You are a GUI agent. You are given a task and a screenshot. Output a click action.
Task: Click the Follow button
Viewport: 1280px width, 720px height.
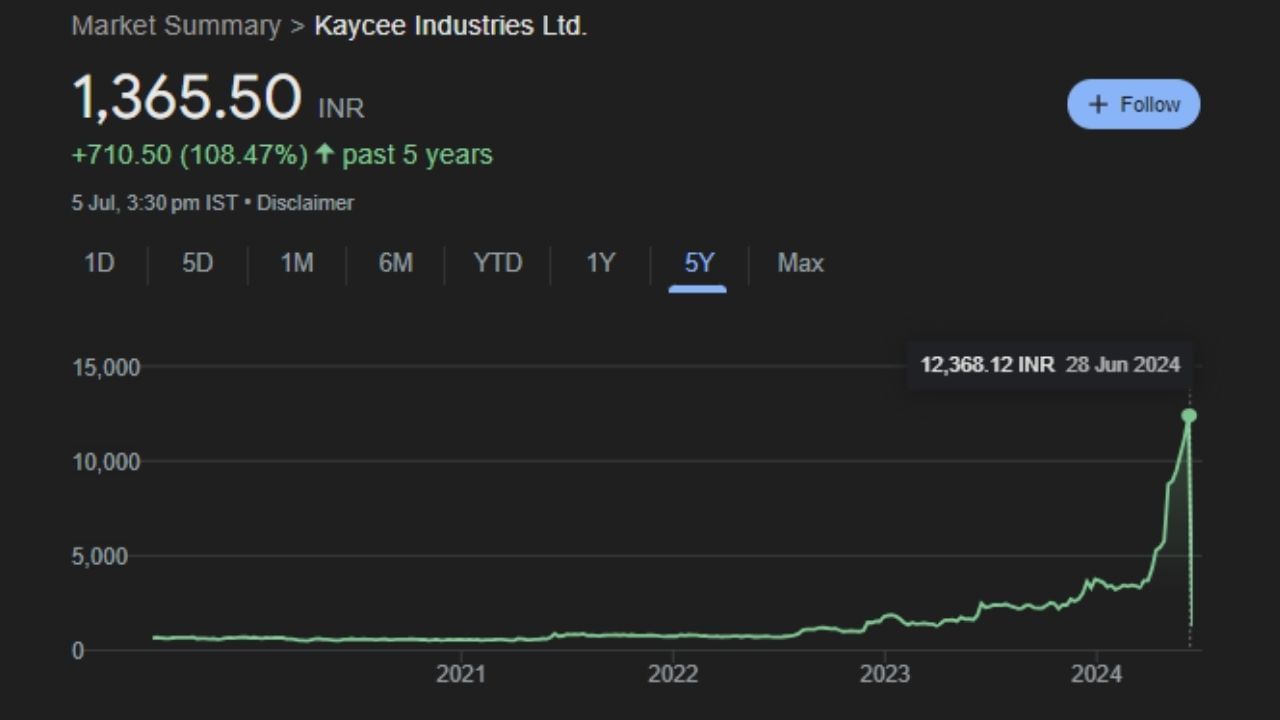1133,104
